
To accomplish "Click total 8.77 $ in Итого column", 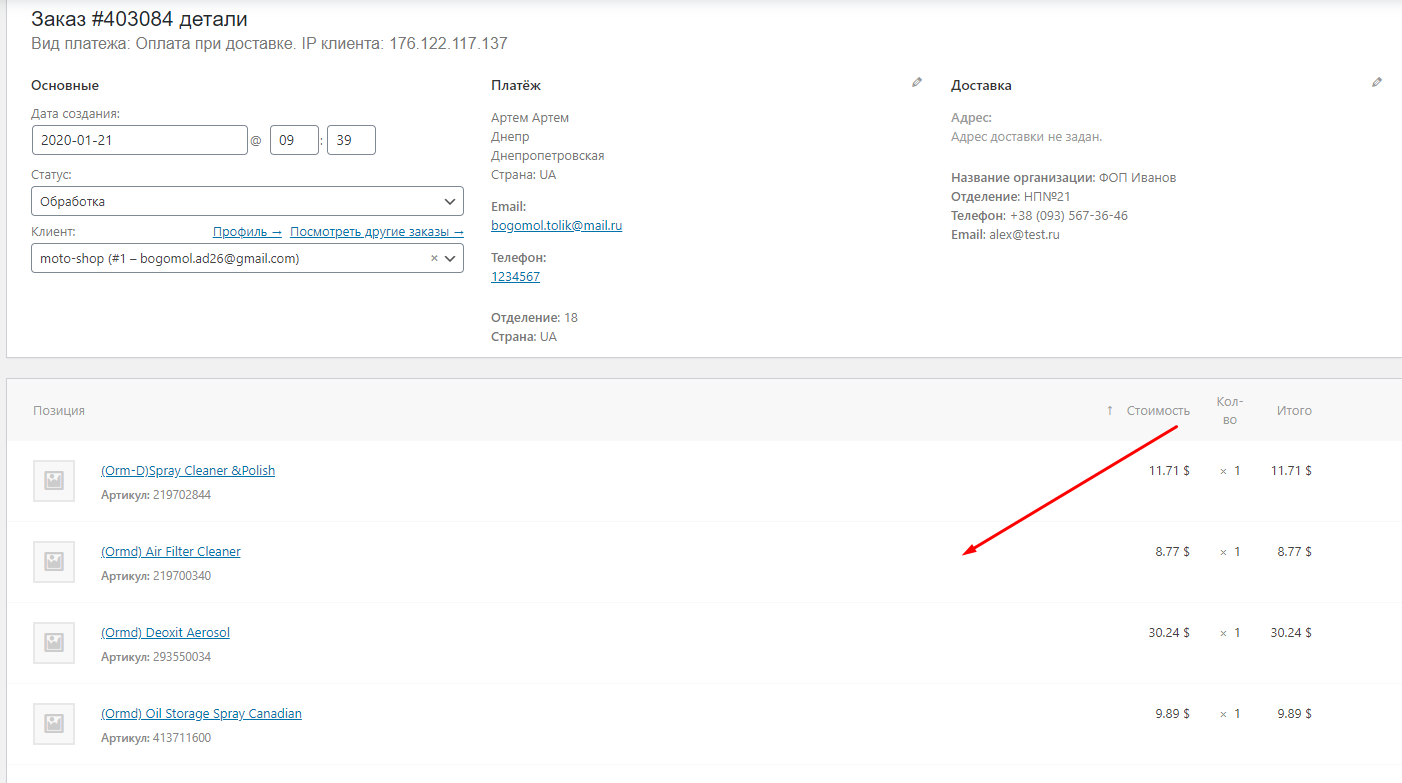I will point(1295,551).
